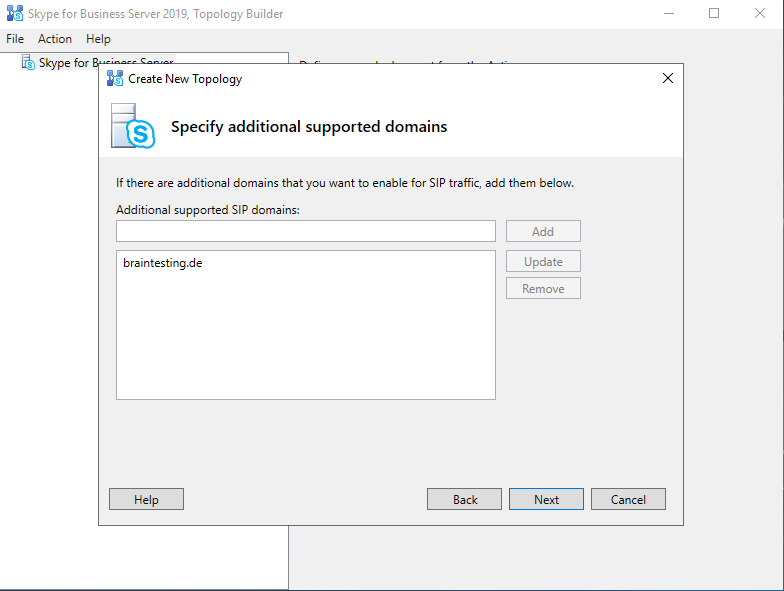Click the Create New Topology dialog title icon
The width and height of the screenshot is (784, 591).
tap(115, 78)
